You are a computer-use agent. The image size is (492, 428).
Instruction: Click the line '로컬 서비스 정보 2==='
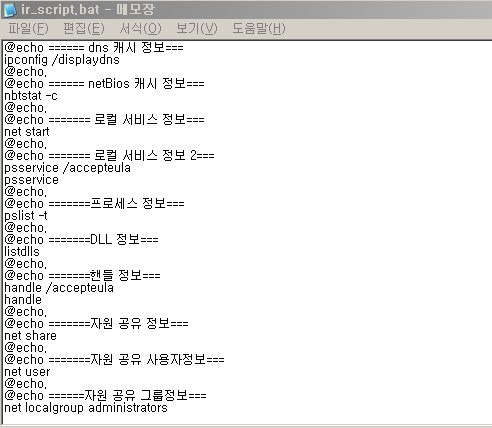(109, 156)
